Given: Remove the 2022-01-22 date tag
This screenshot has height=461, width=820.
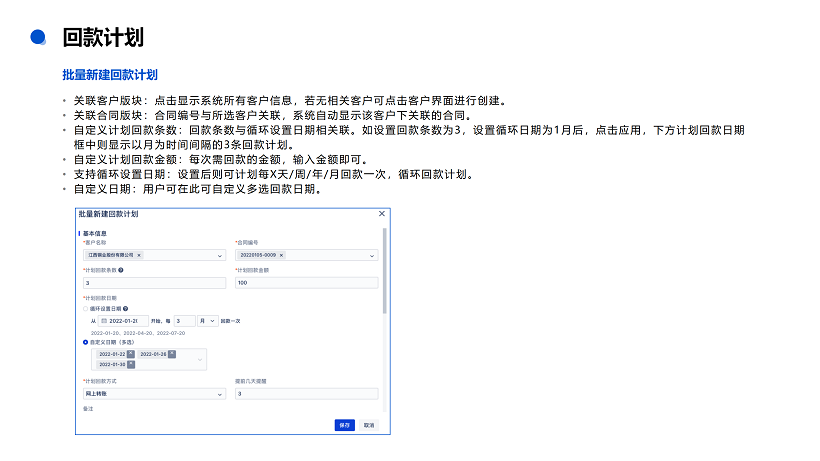Looking at the screenshot, I should tap(131, 354).
